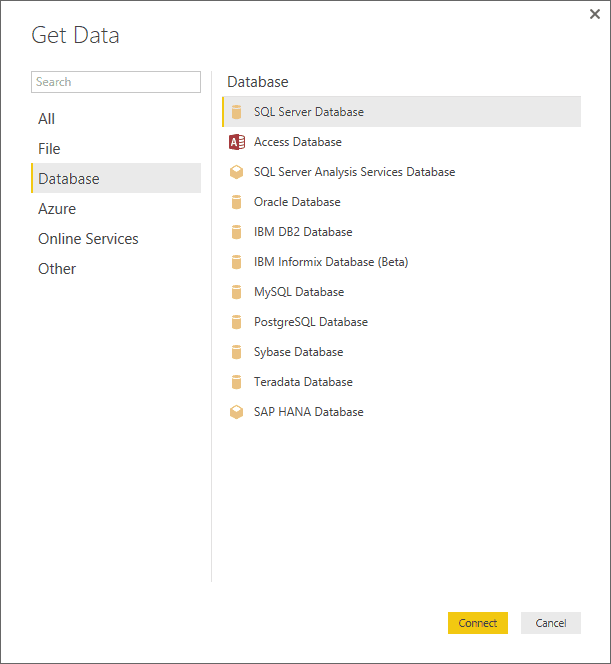Click the Sybase Database cylinder icon
Screen dimensions: 611x664
tap(237, 352)
